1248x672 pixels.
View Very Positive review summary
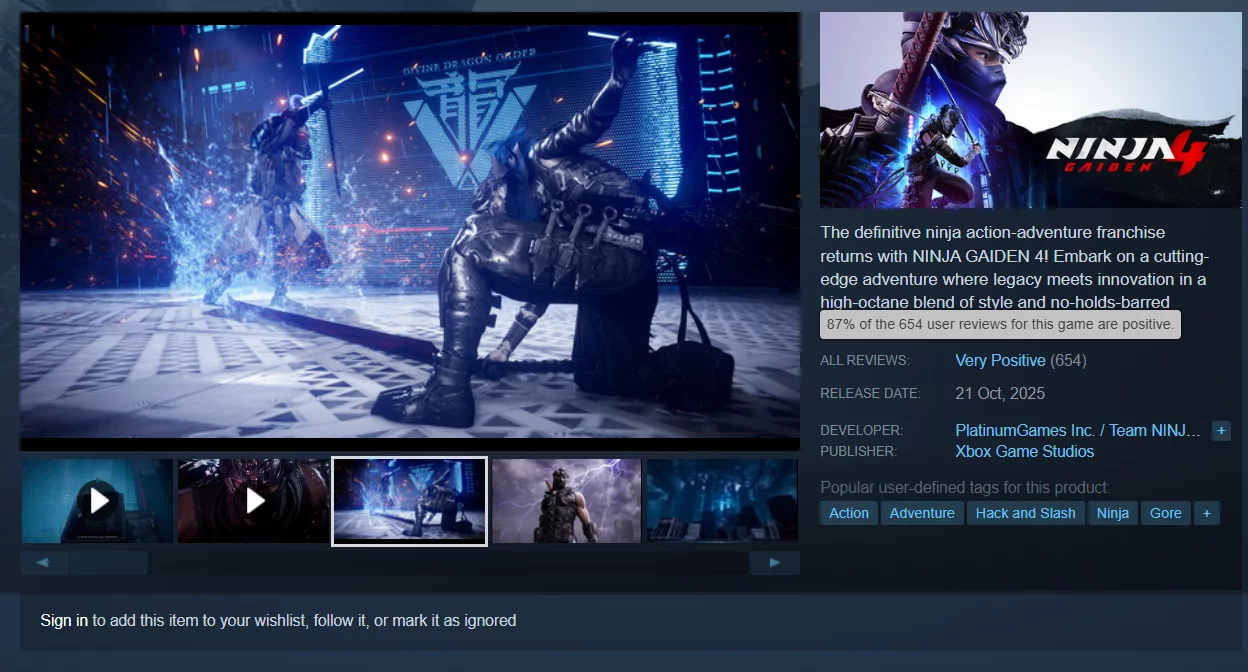point(1000,361)
